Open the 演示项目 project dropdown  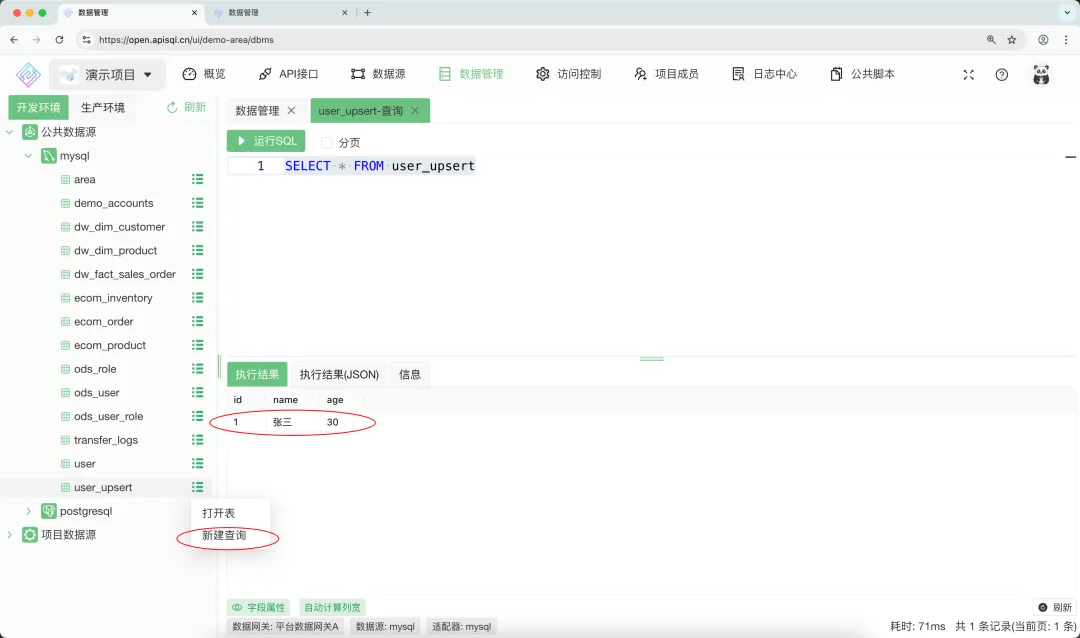(x=105, y=74)
